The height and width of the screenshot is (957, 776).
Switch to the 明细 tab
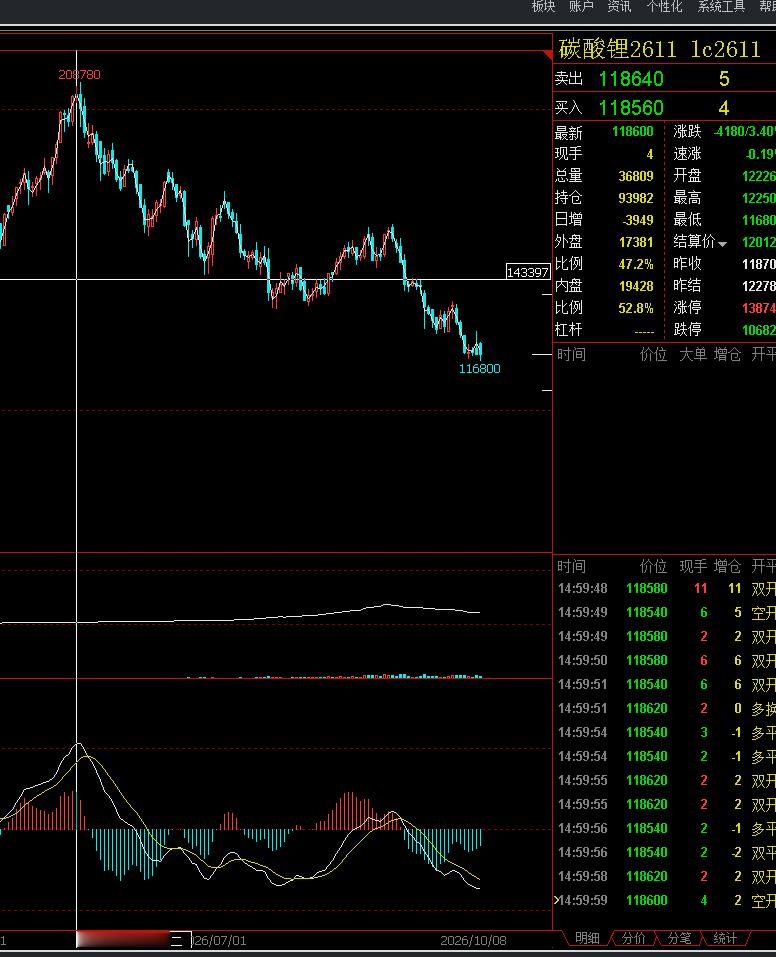point(587,938)
